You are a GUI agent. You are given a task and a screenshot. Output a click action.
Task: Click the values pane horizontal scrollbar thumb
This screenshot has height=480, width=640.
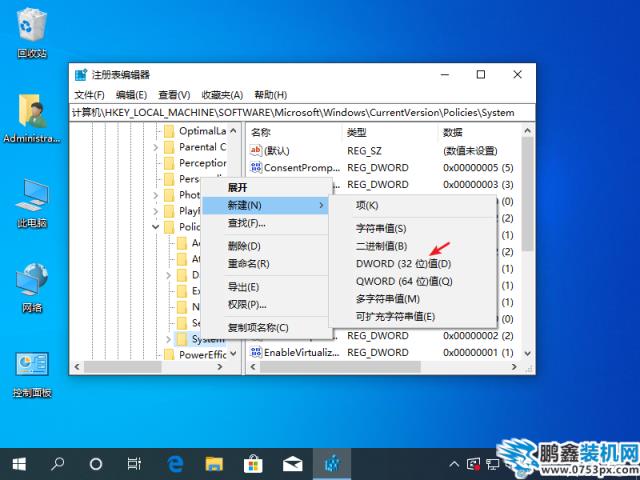tap(340, 367)
